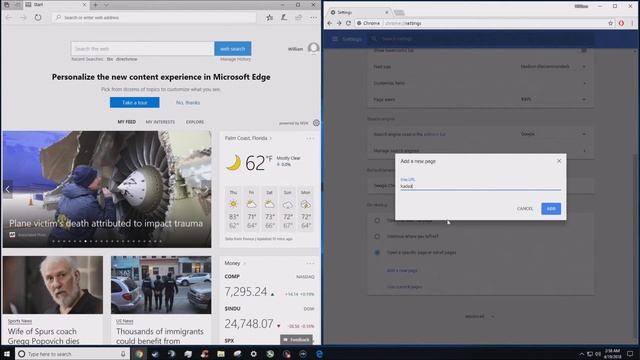640x360 pixels.
Task: Expand the Customize fonts row arrow
Action: click(x=584, y=83)
